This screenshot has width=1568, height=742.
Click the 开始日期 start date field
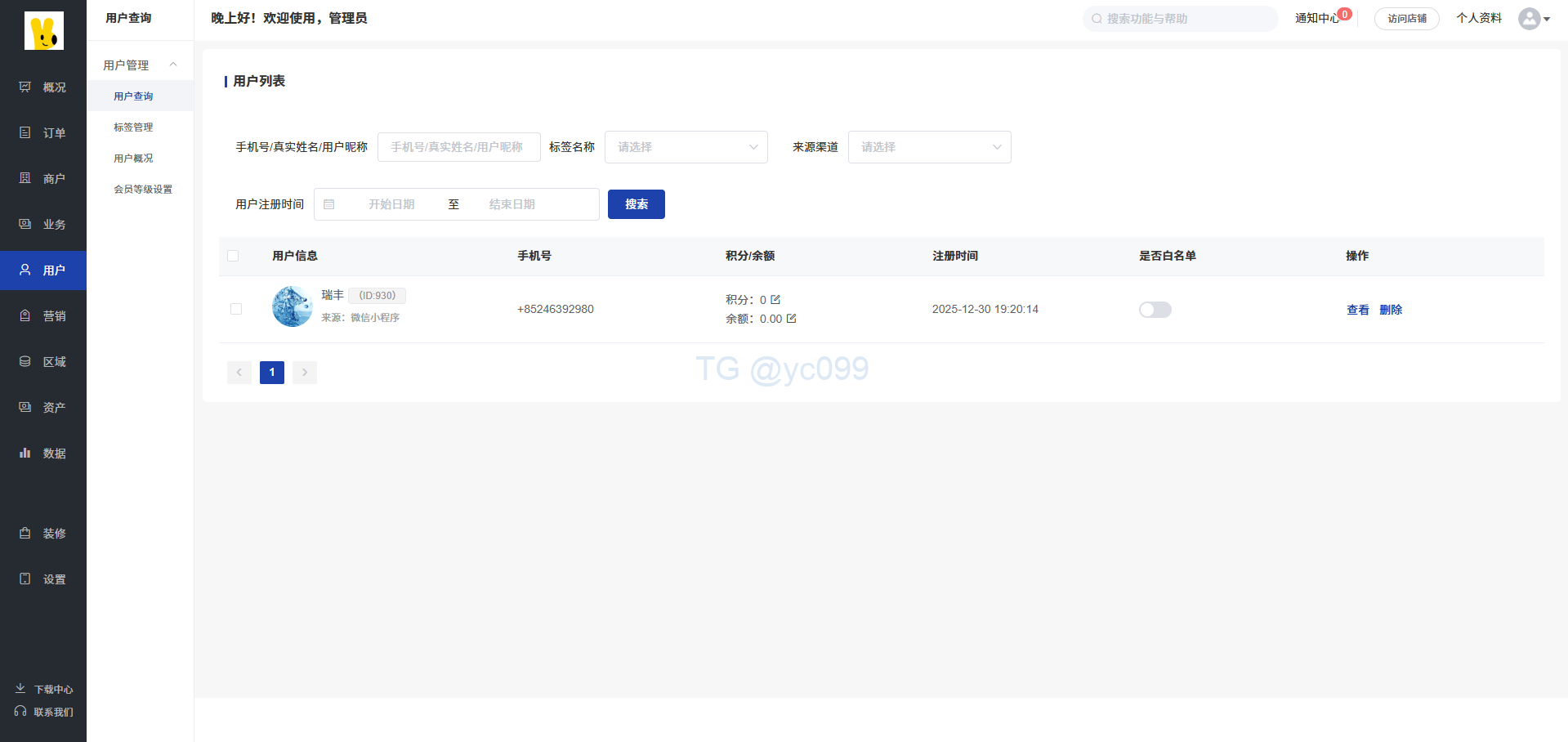pos(391,204)
